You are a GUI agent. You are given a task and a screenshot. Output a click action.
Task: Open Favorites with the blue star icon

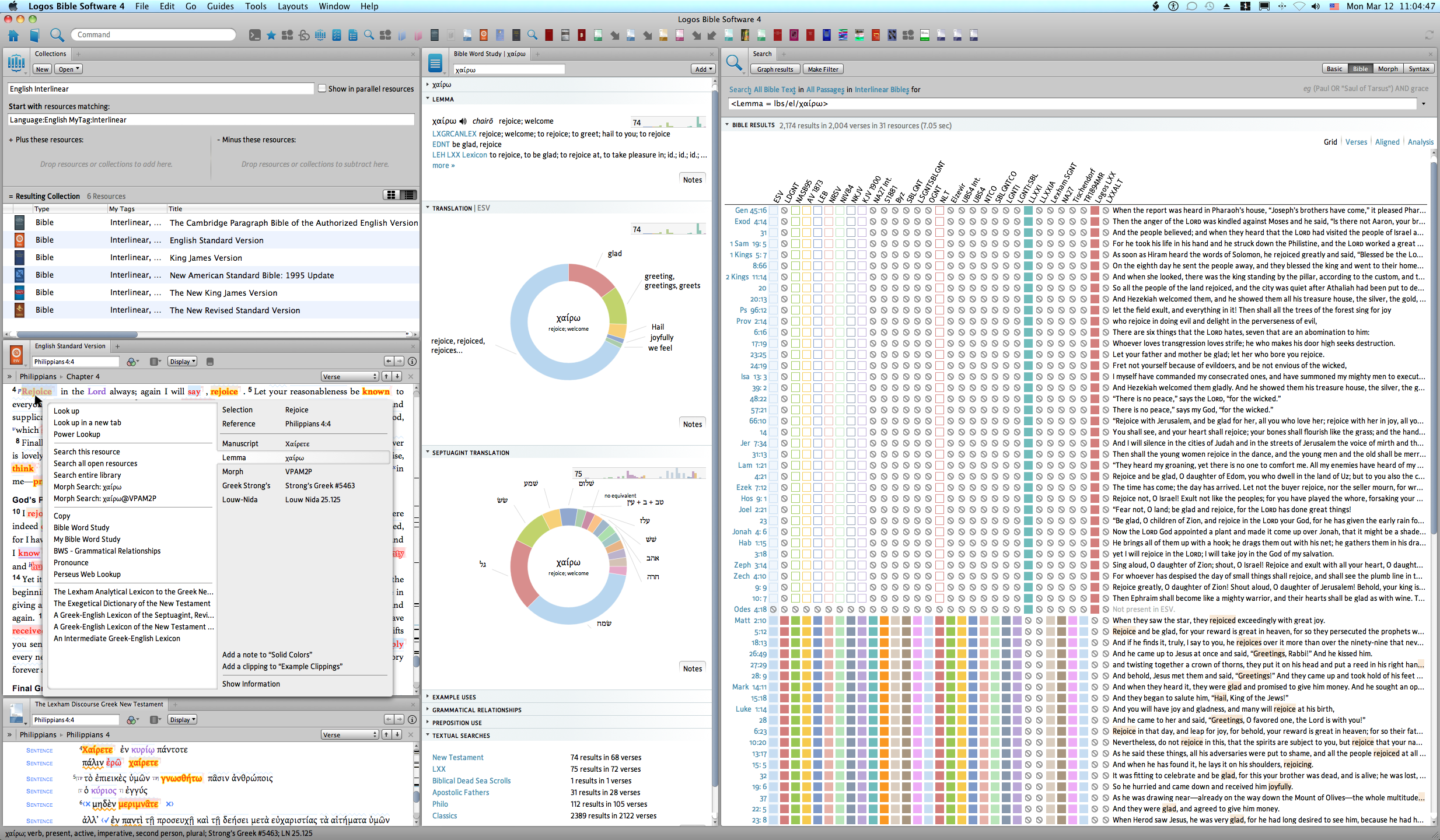271,35
